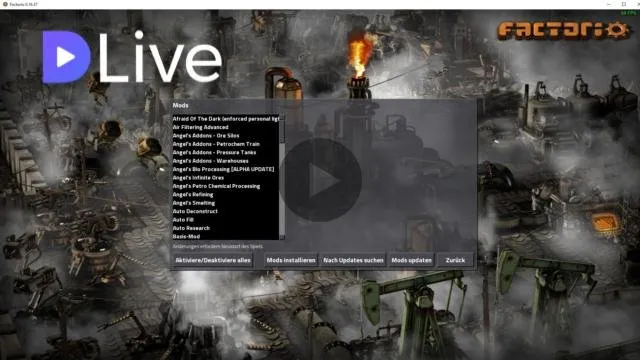The image size is (640, 360).
Task: Click the Mods updaten button
Action: coord(411,260)
